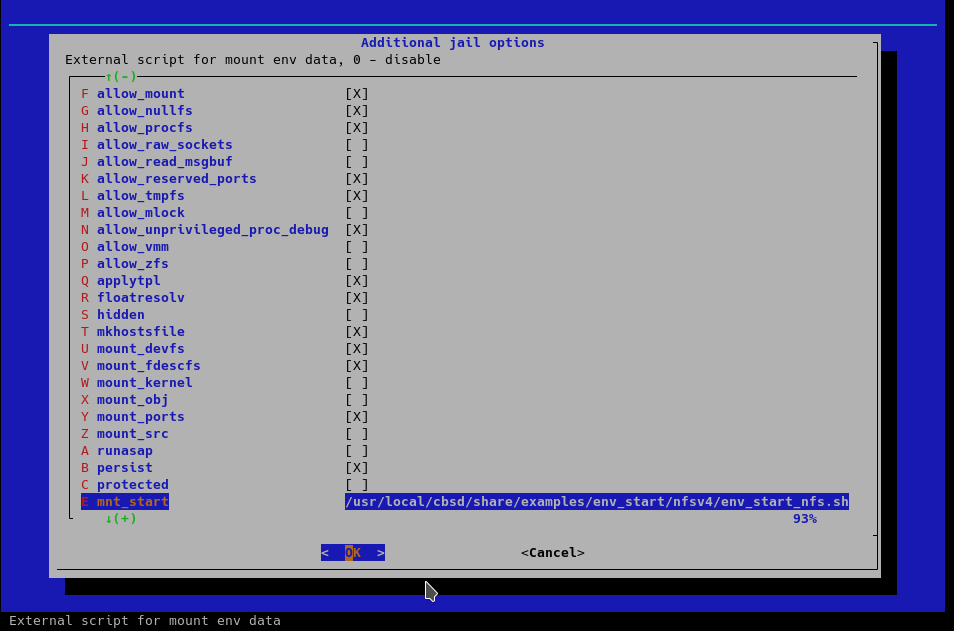954x631 pixels.
Task: Toggle the mount_fdescfs checkbox
Action: pyautogui.click(x=357, y=366)
